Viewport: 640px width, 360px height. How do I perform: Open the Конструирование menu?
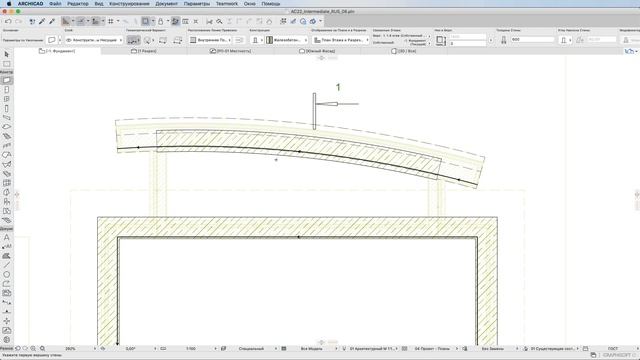[129, 4]
